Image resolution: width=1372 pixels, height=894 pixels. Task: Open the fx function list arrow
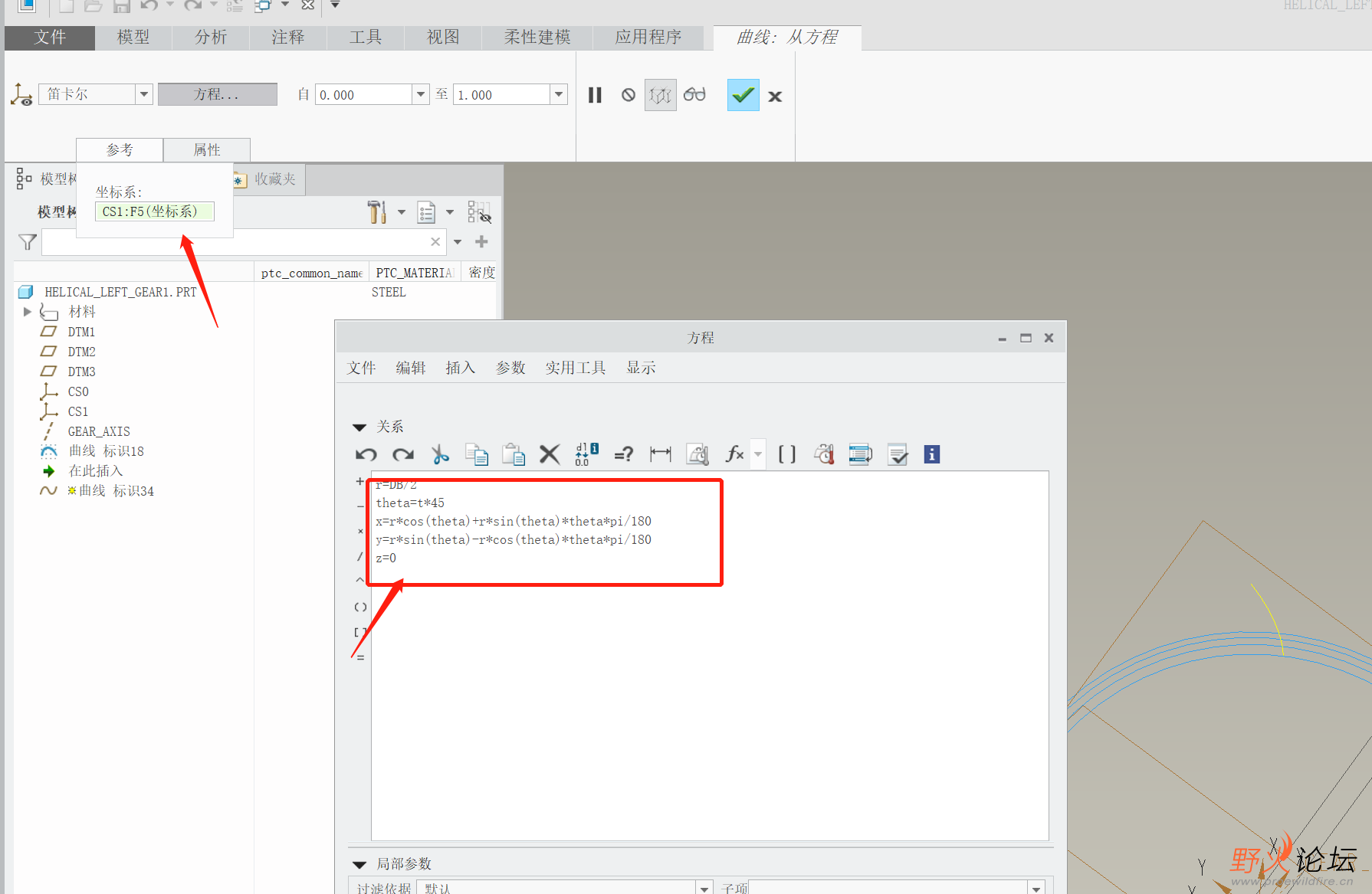[x=758, y=454]
